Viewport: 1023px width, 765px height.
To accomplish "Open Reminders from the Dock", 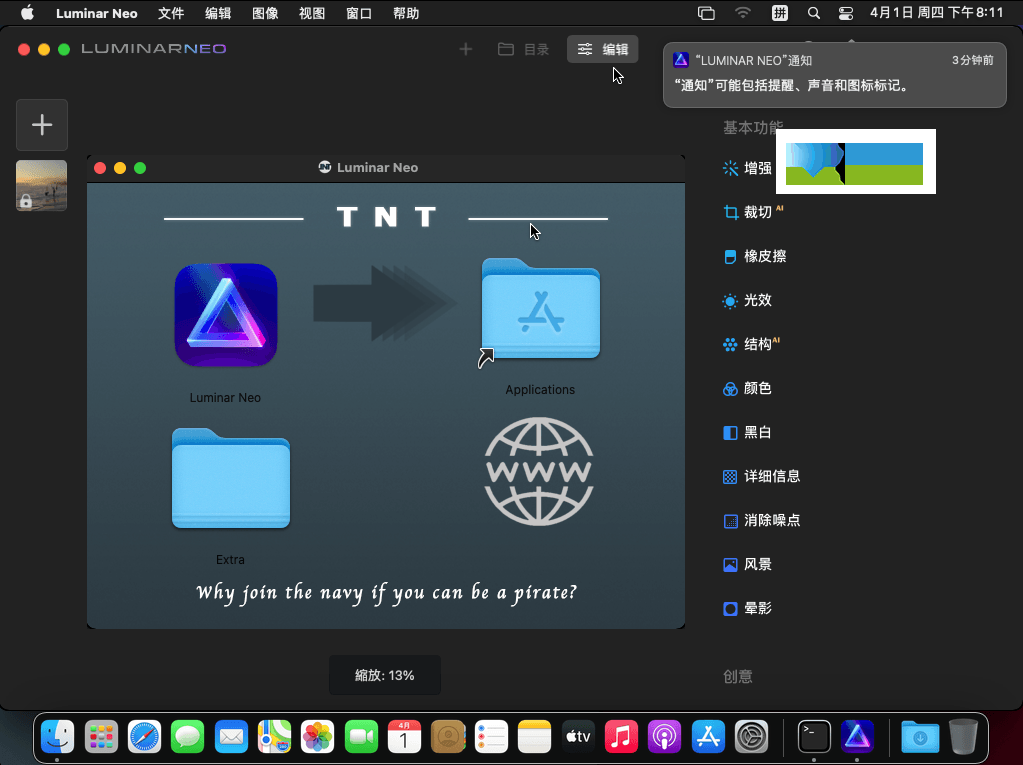I will [491, 737].
